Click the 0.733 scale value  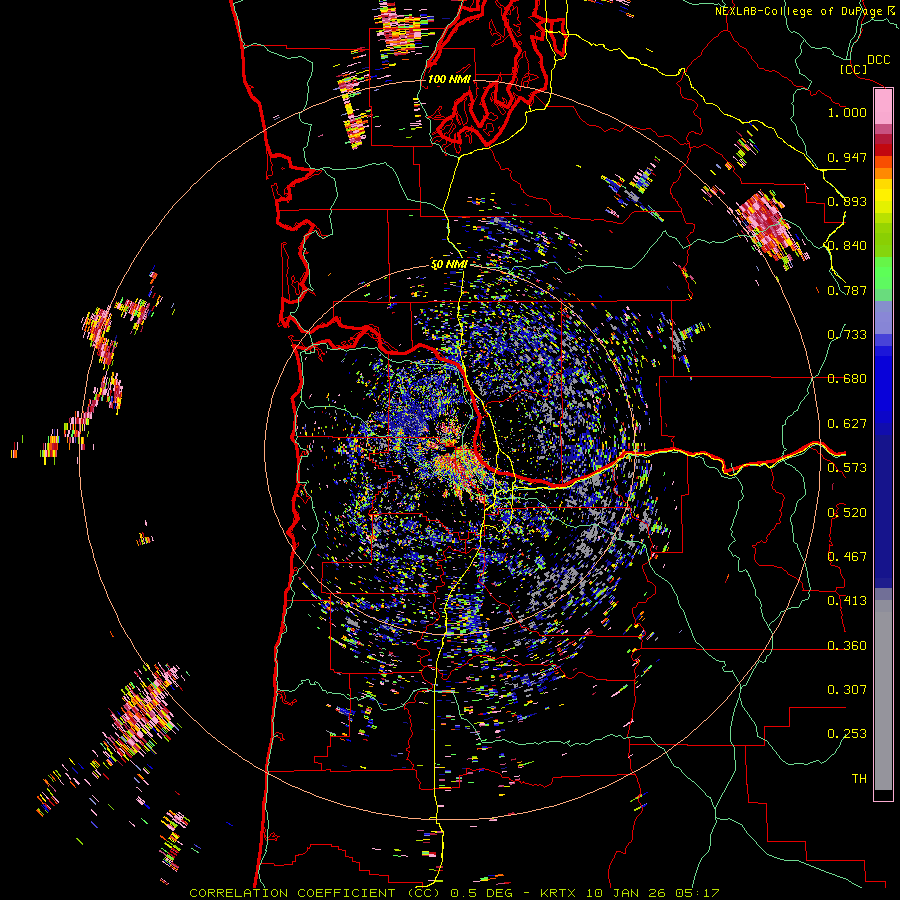click(x=847, y=335)
